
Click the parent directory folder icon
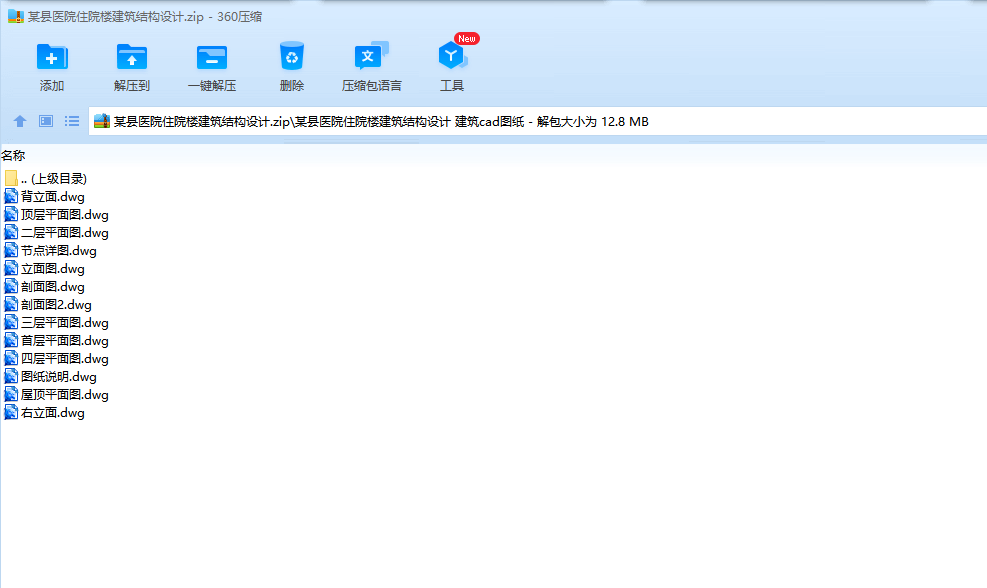[x=11, y=178]
